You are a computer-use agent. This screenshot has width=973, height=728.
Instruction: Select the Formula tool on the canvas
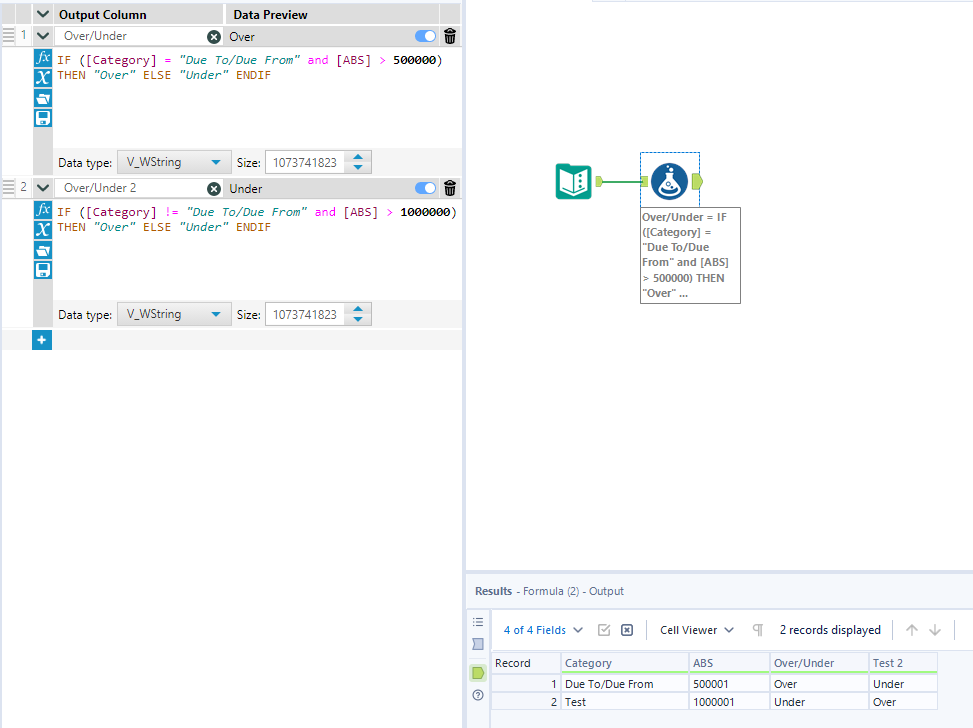(669, 182)
